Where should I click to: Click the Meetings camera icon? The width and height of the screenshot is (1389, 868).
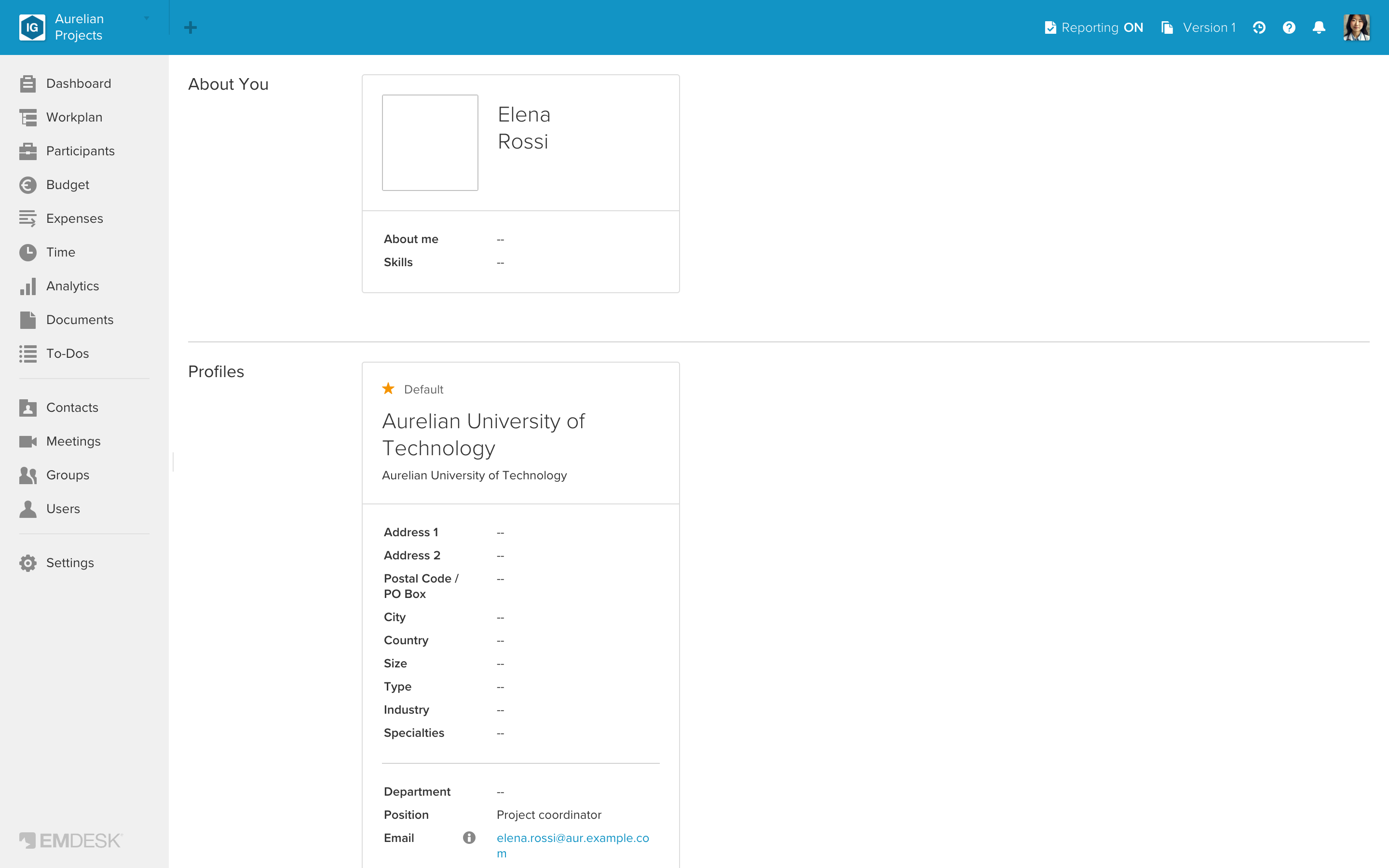pyautogui.click(x=27, y=441)
